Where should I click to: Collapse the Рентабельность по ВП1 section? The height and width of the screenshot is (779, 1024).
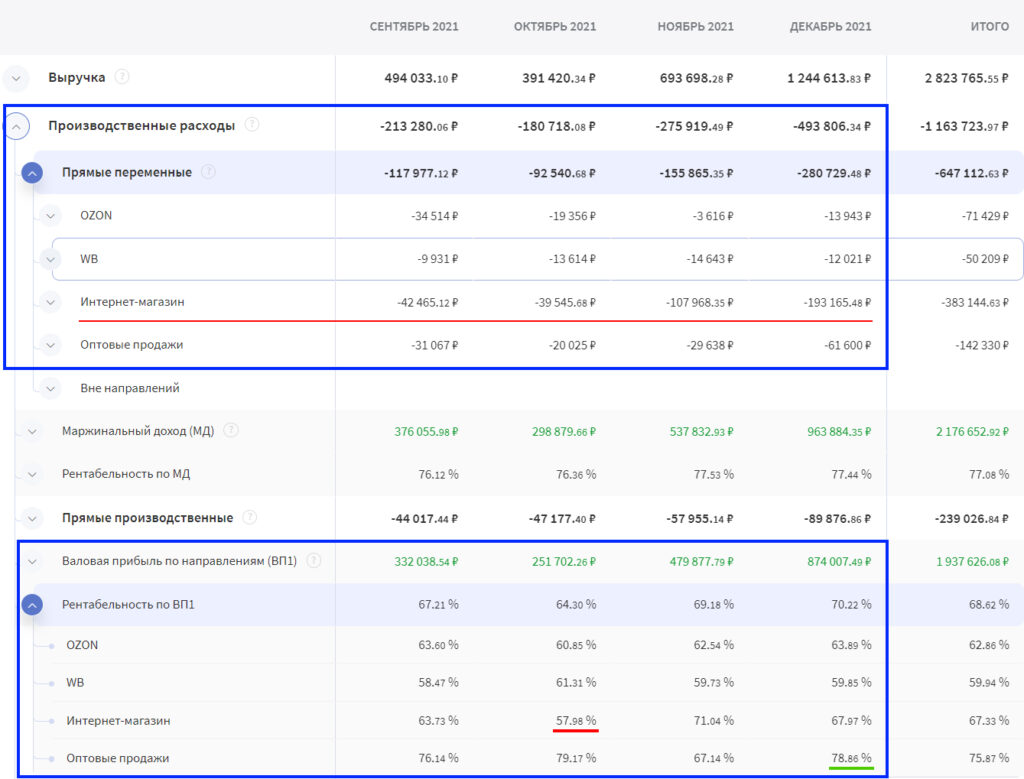[33, 605]
